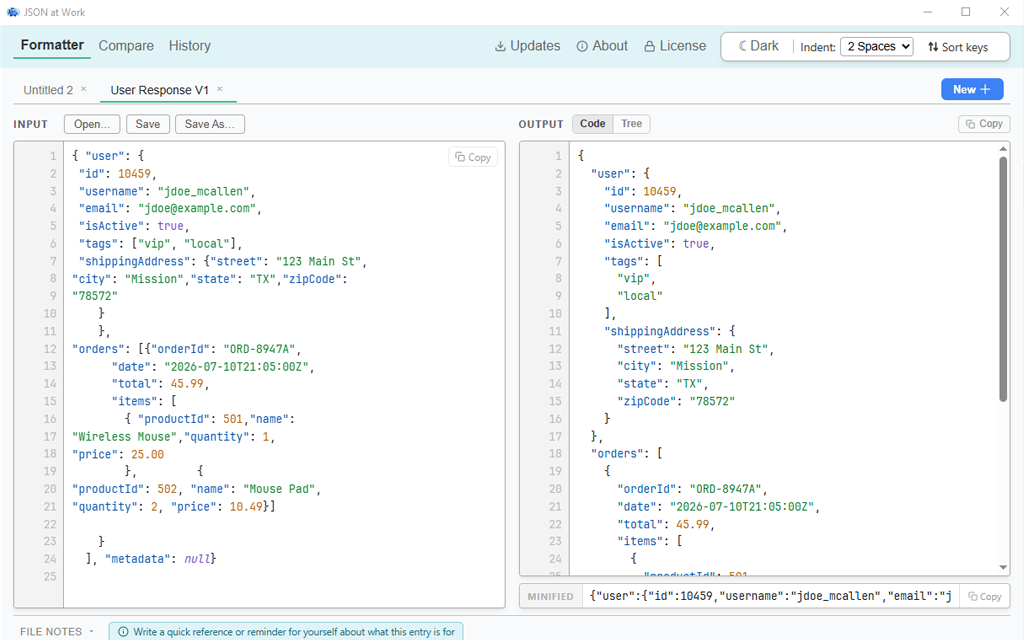This screenshot has width=1024, height=640.
Task: Click the file notes reminder field
Action: point(286,632)
